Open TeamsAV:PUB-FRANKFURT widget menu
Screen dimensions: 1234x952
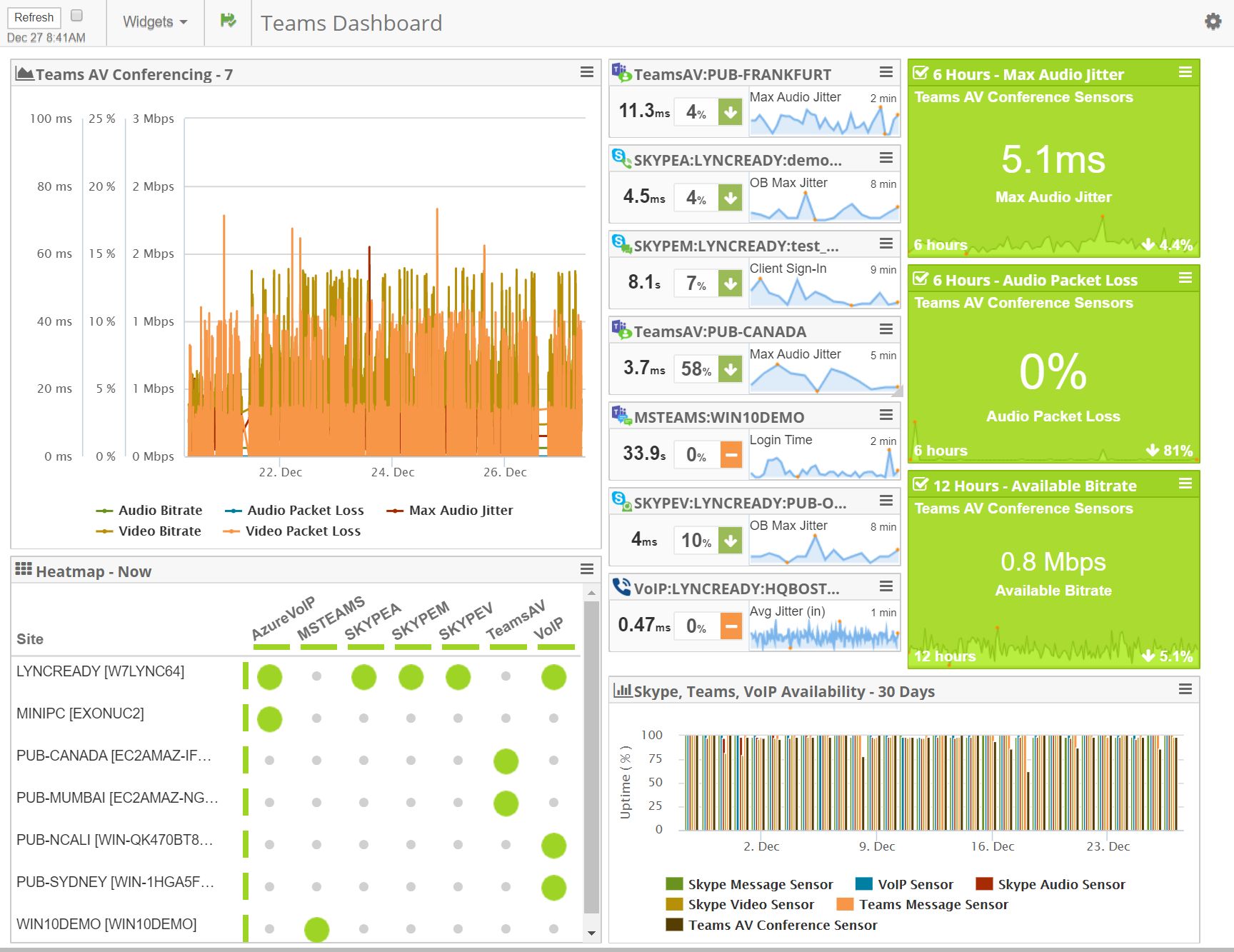coord(886,72)
